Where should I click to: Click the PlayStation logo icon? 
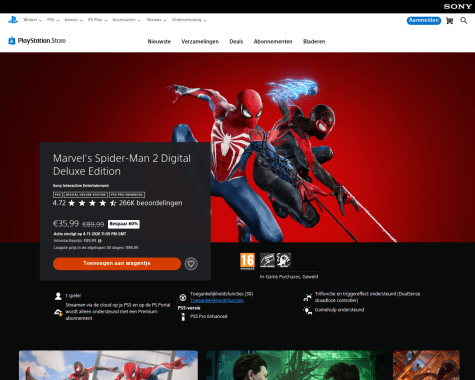13,20
